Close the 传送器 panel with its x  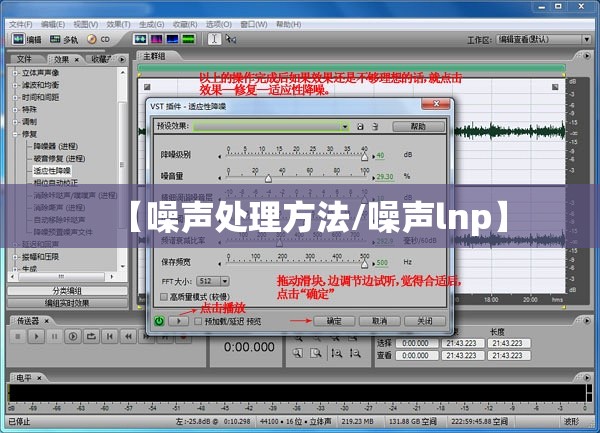[46, 321]
